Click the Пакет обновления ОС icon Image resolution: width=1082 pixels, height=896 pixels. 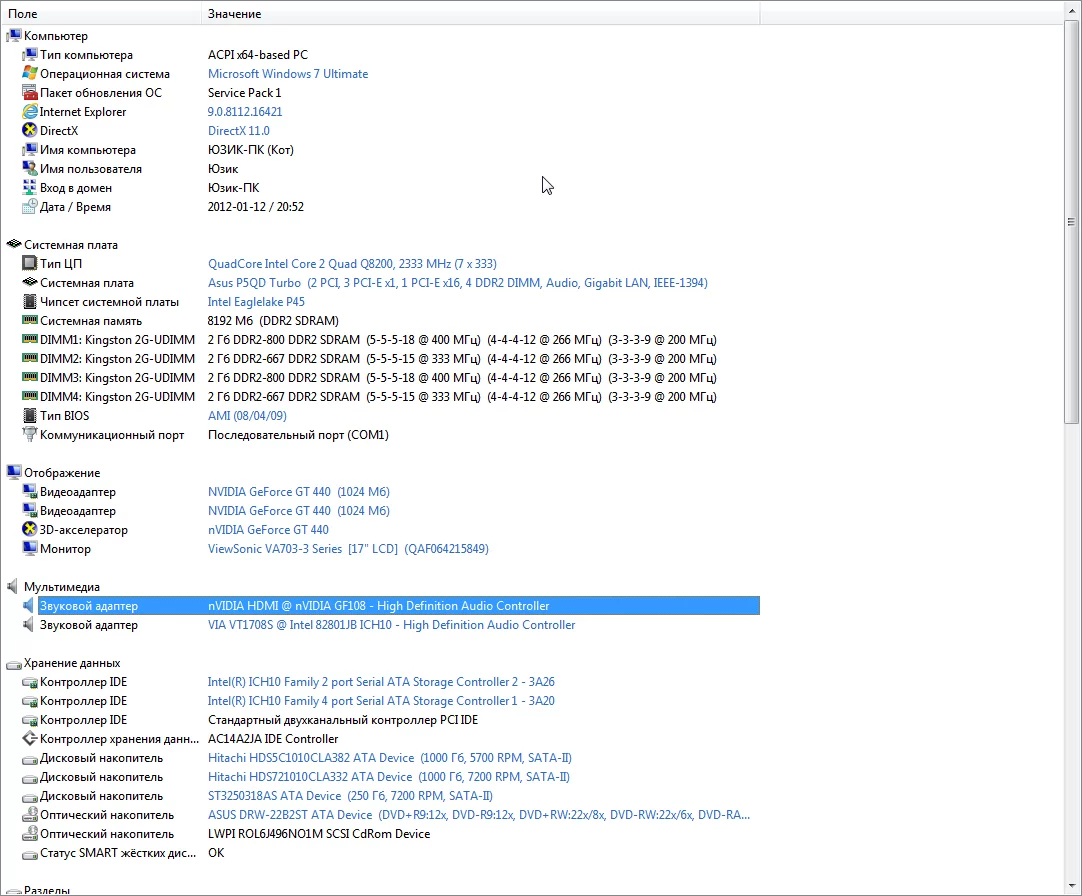coord(30,92)
